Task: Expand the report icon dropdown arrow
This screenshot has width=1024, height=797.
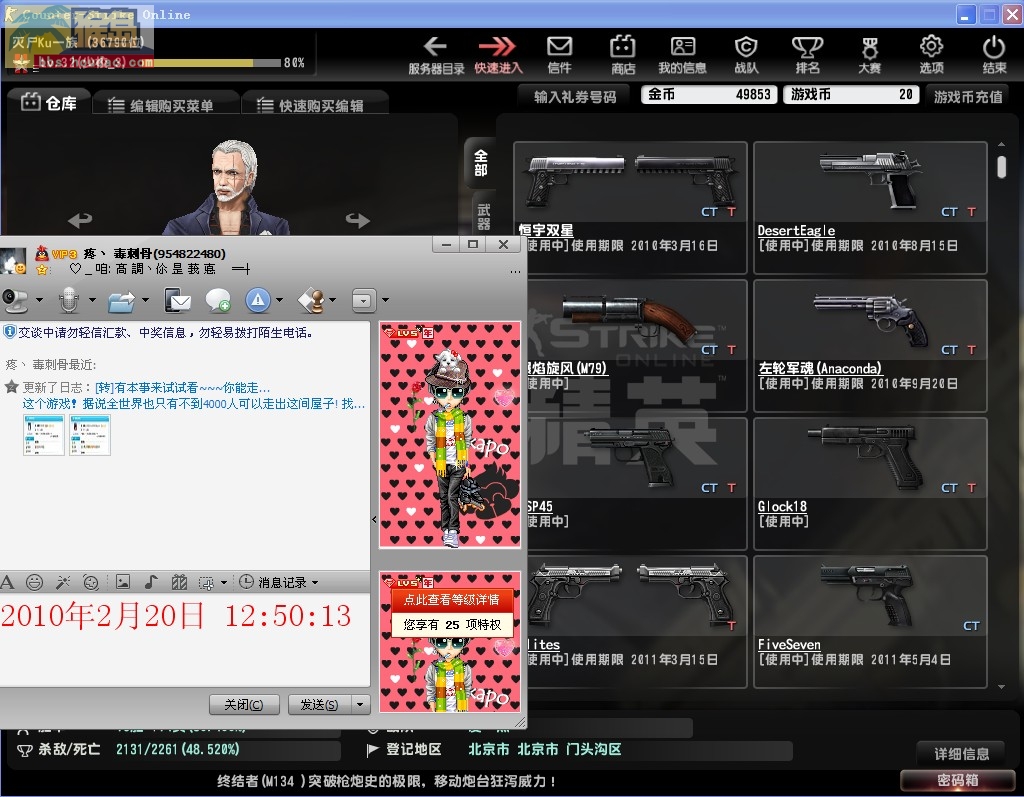Action: coord(280,300)
